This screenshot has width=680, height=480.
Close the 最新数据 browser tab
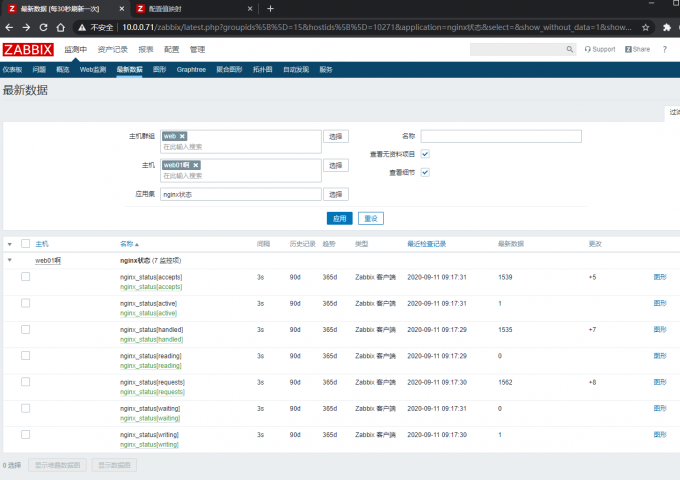click(x=121, y=9)
